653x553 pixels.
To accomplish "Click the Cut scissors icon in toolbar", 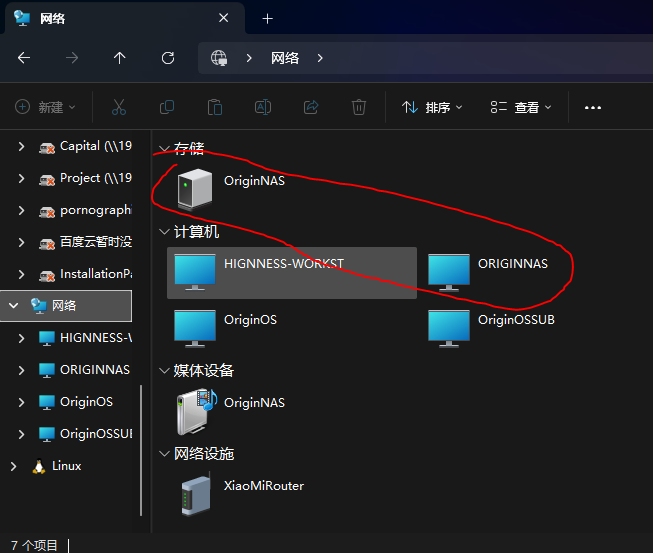I will pyautogui.click(x=119, y=107).
